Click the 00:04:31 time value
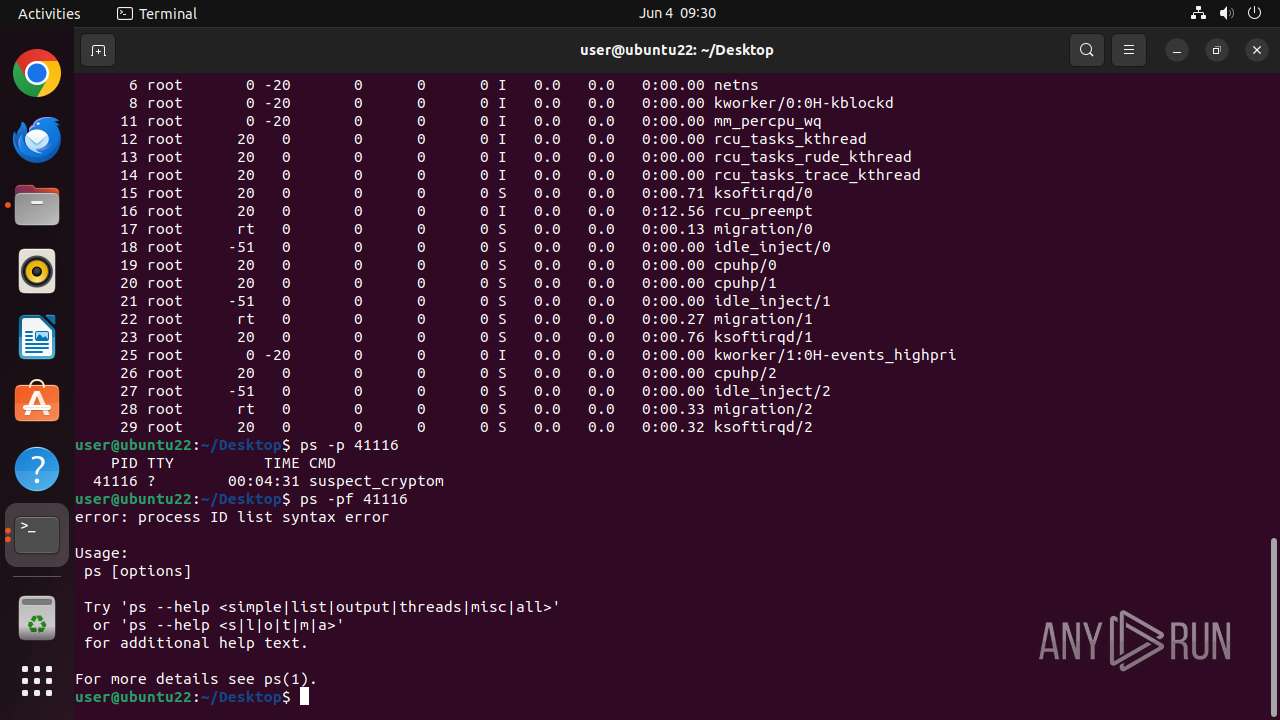The height and width of the screenshot is (720, 1280). [x=264, y=481]
